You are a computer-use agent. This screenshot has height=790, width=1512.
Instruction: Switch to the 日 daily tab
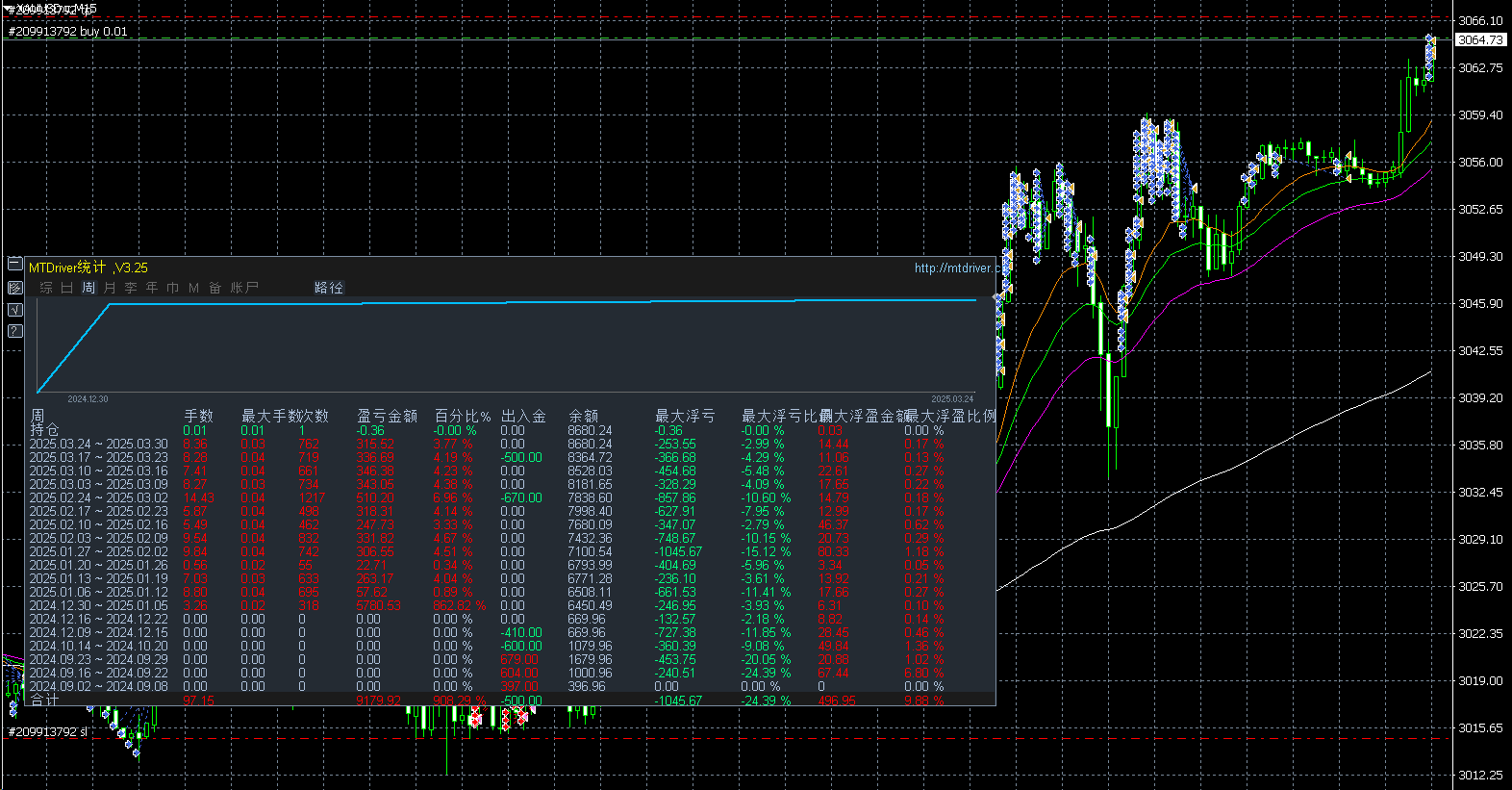click(x=67, y=288)
